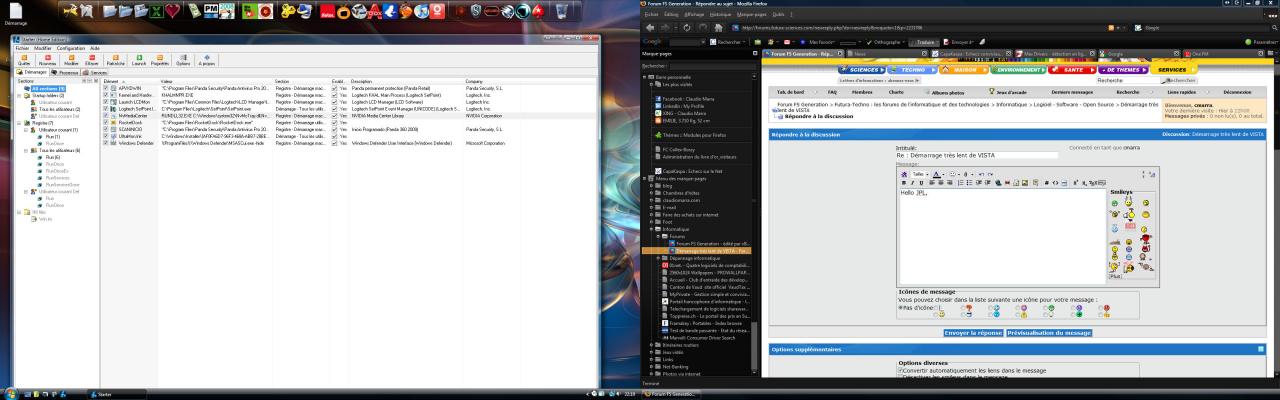Click the Envoyer à toolbar button

click(961, 42)
